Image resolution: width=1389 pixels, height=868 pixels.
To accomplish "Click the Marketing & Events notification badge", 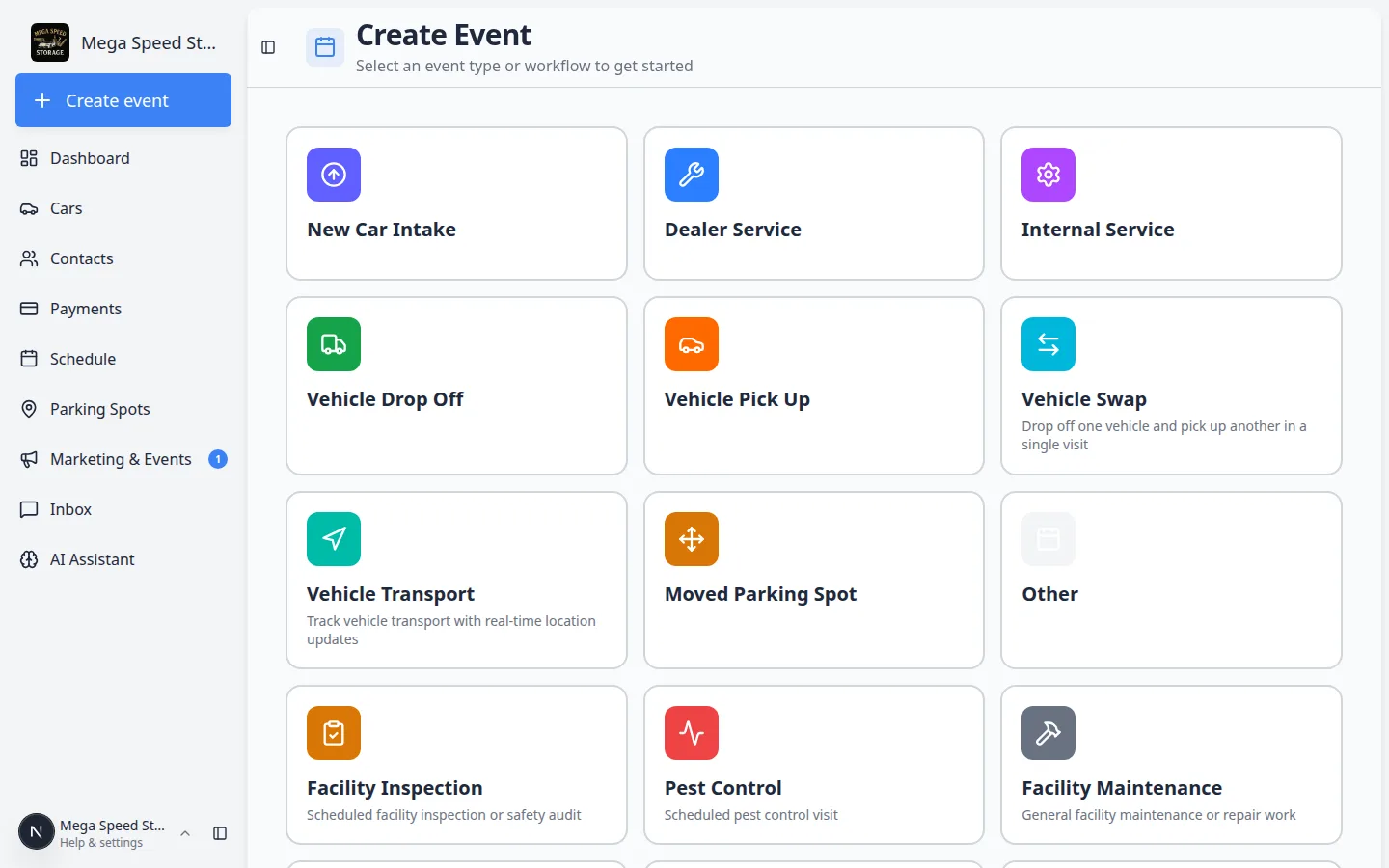I will [x=218, y=459].
